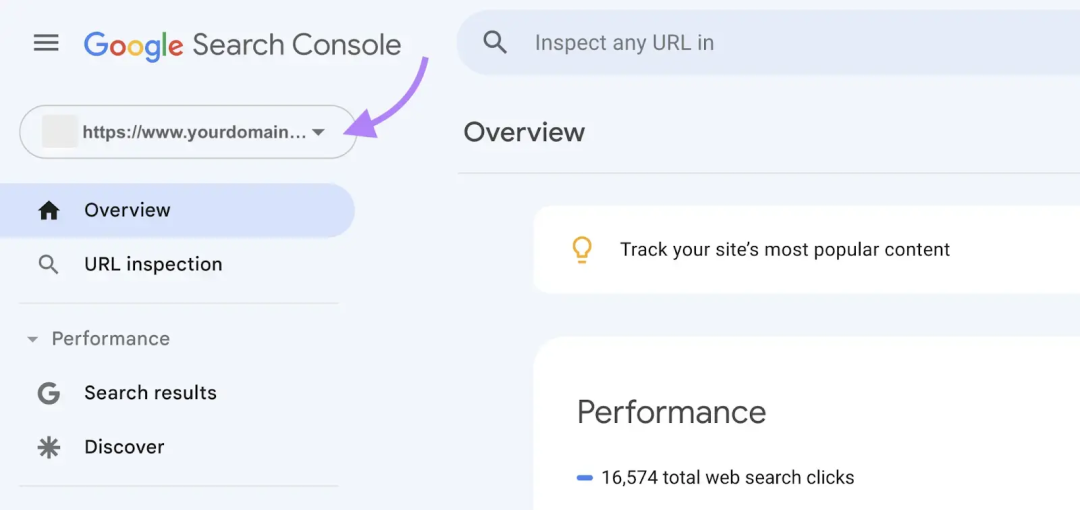Click the Overview home icon
Screen dimensions: 1080x510
[49, 211]
